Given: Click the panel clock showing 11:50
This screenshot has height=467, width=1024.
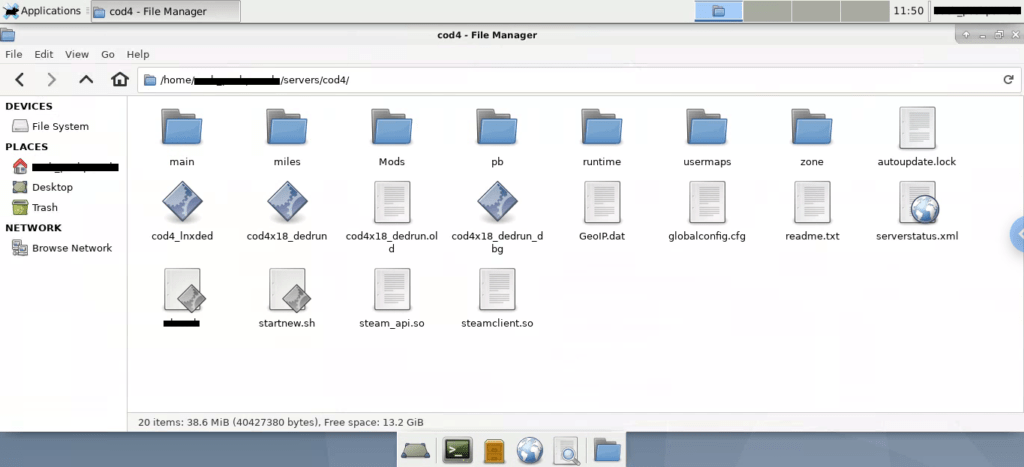Looking at the screenshot, I should pos(908,10).
